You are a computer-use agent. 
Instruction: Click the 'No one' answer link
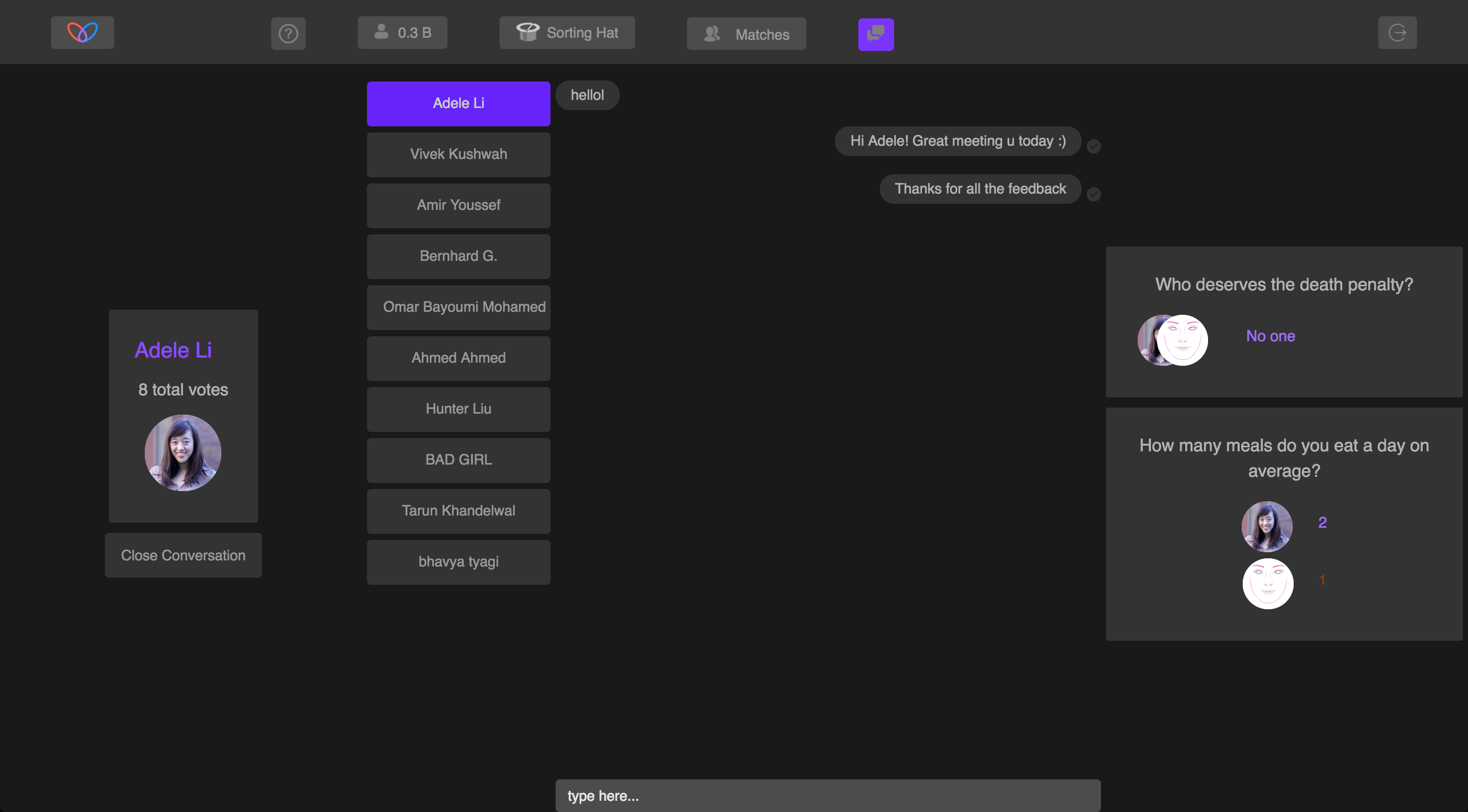pyautogui.click(x=1270, y=336)
